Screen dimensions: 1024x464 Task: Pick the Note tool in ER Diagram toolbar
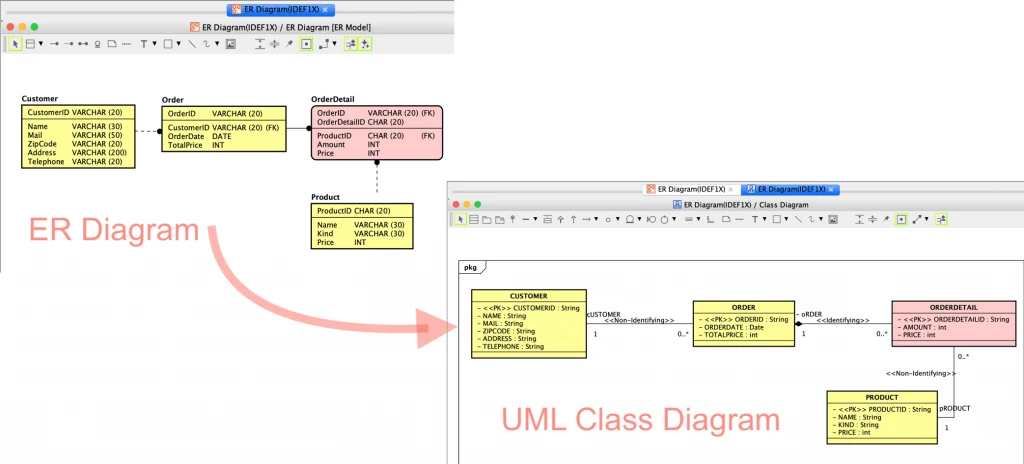tap(112, 44)
